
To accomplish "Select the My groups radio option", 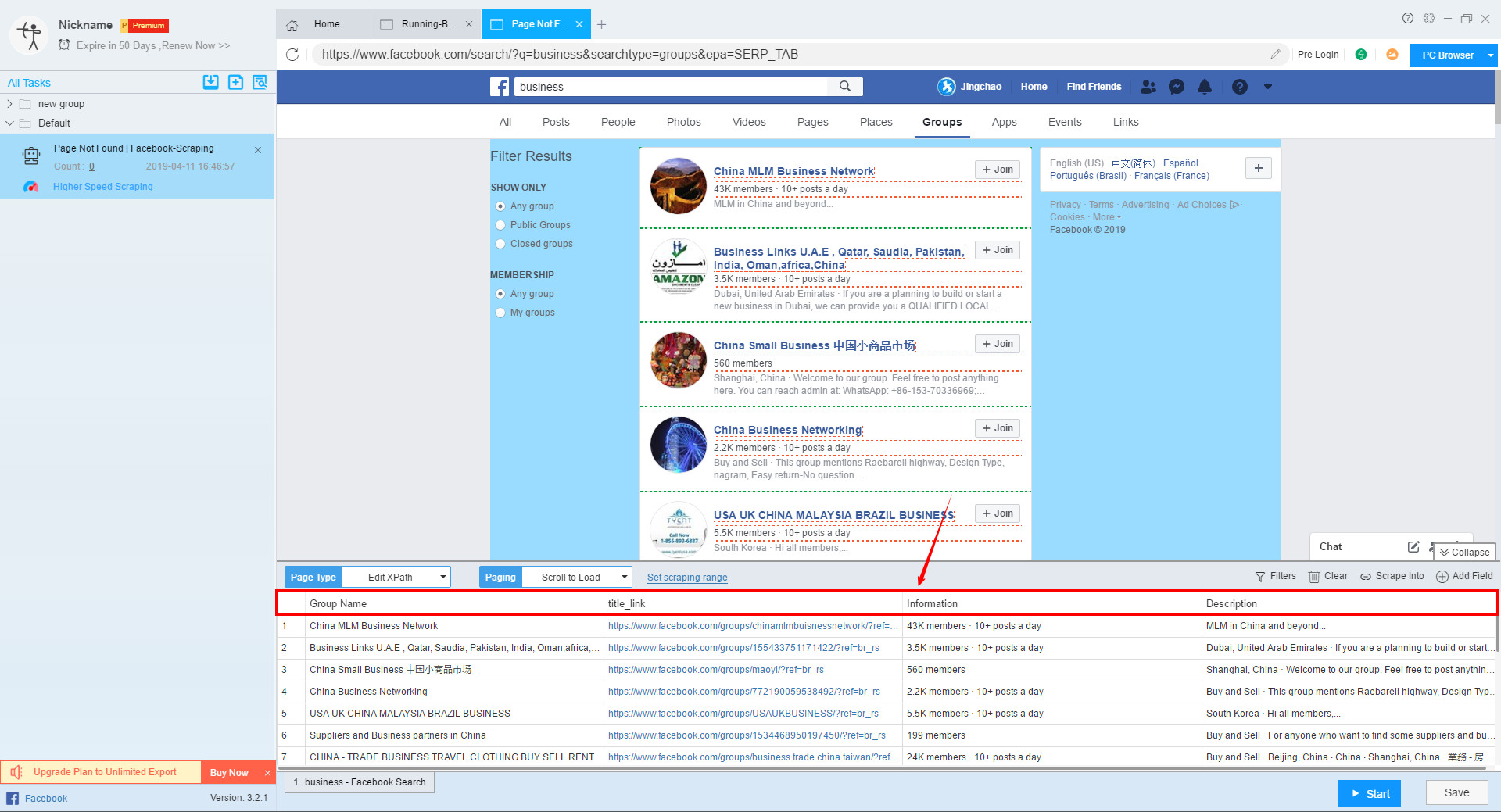I will [500, 313].
